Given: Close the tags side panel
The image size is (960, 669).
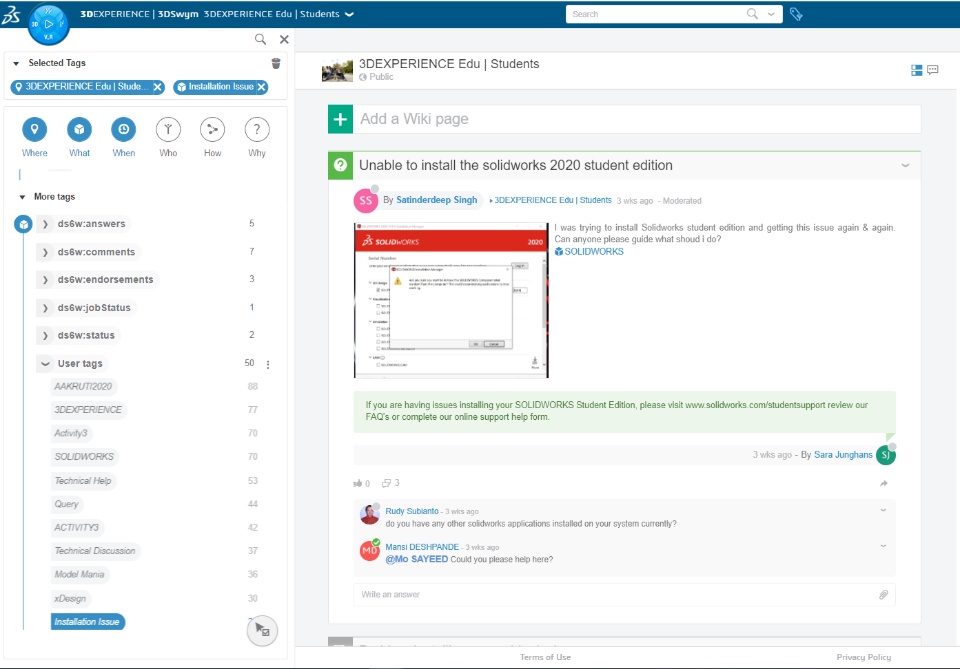Looking at the screenshot, I should point(284,39).
